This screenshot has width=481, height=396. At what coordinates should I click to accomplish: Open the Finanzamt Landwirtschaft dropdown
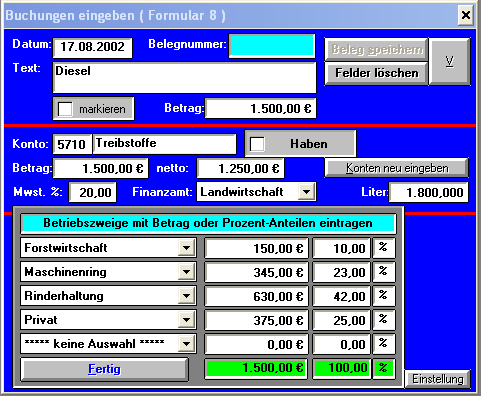(306, 192)
